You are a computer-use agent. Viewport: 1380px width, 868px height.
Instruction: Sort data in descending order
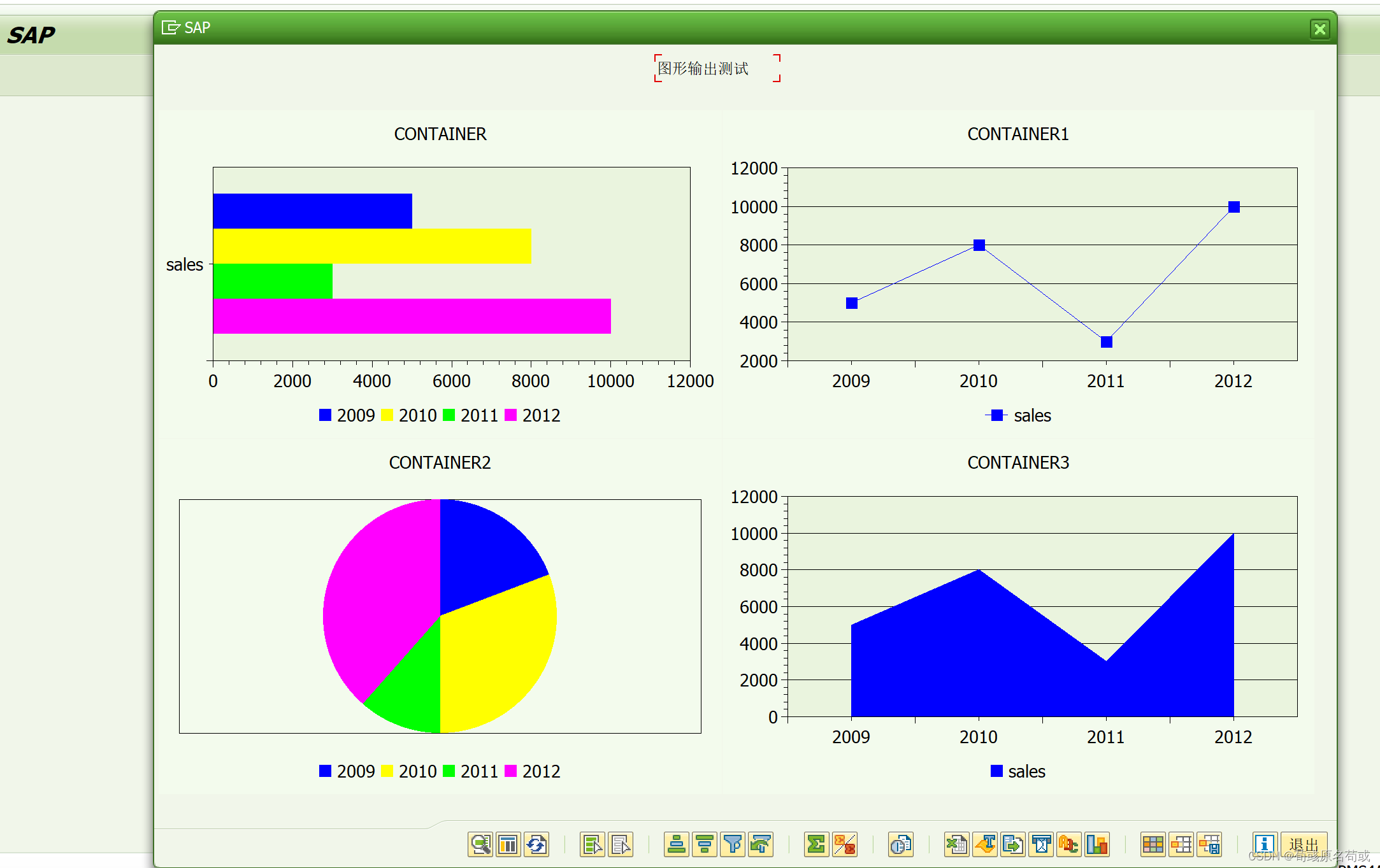pos(705,845)
